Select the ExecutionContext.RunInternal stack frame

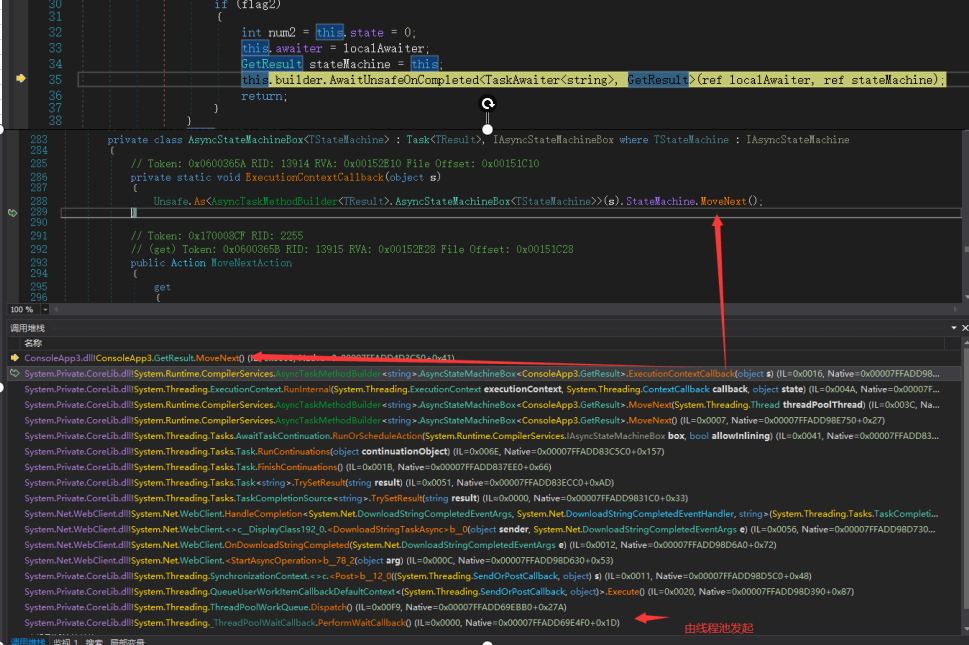pos(482,389)
